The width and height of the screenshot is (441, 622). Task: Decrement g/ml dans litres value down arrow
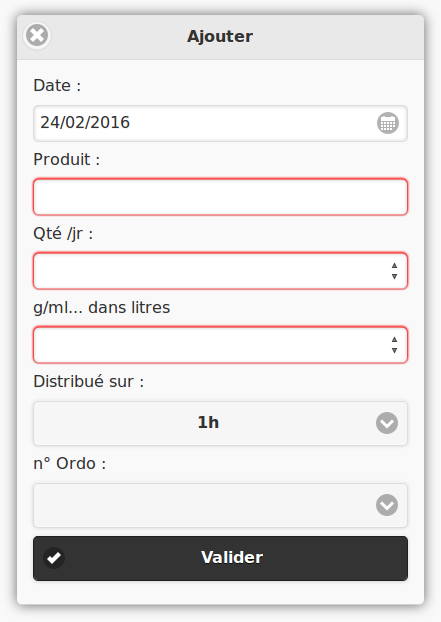coord(394,350)
